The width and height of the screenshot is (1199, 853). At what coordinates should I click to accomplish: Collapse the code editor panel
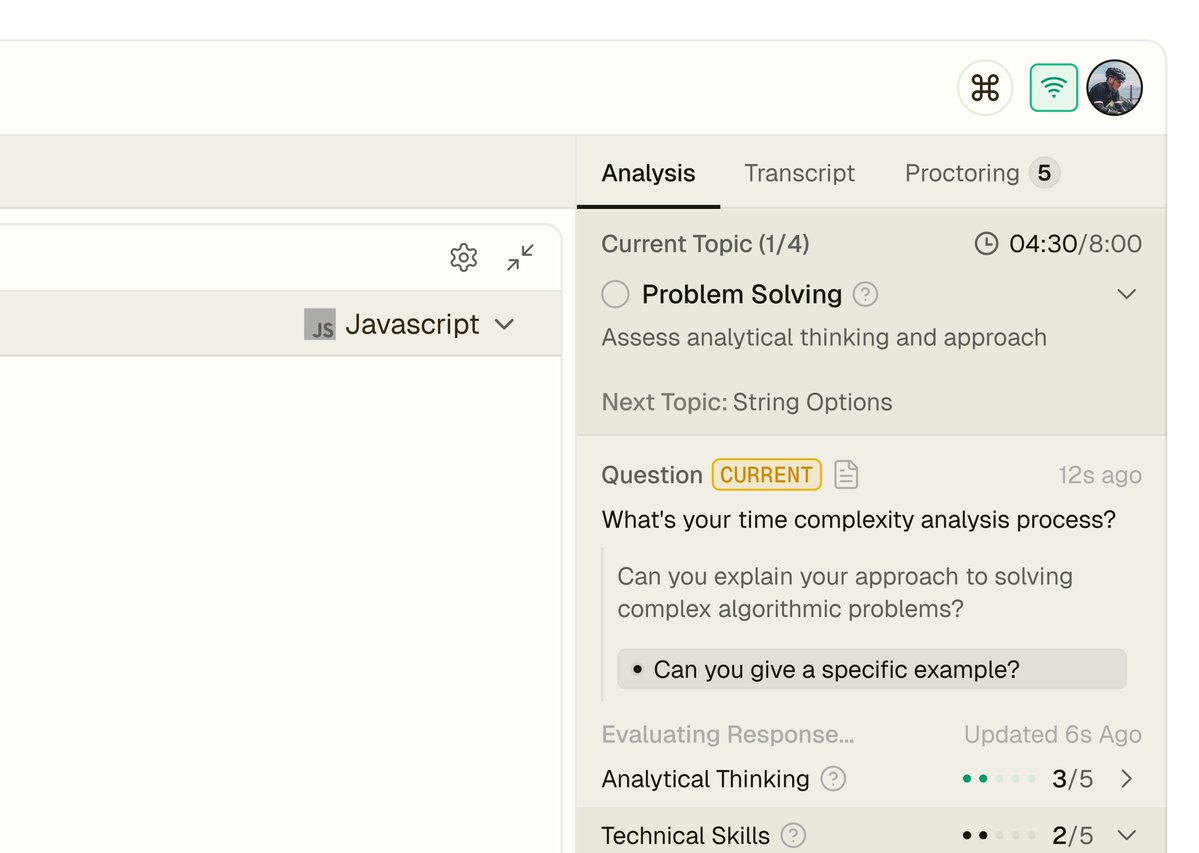point(520,258)
